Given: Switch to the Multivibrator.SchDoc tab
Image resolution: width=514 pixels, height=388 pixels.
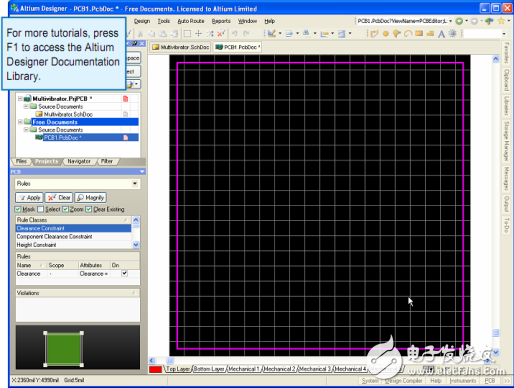Looking at the screenshot, I should pos(181,47).
